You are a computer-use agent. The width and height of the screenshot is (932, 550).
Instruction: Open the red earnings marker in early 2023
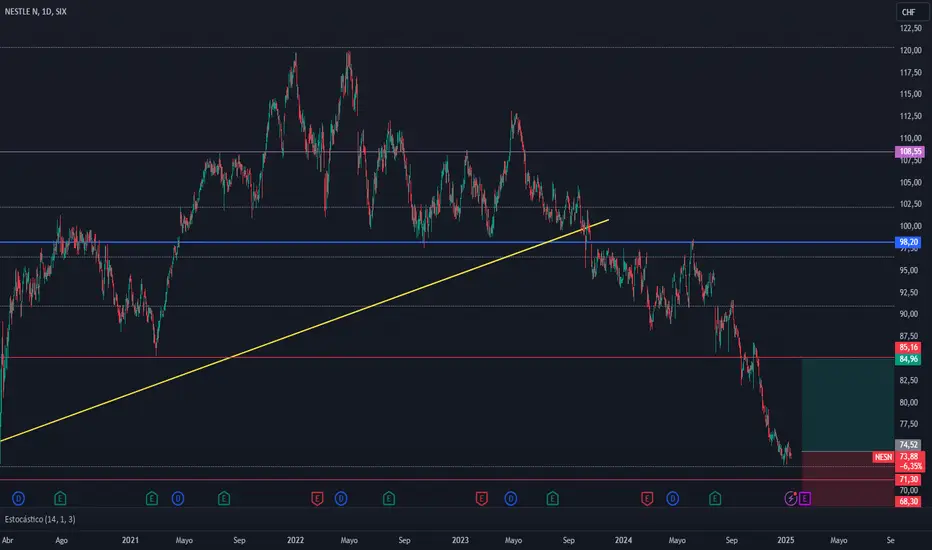481,498
